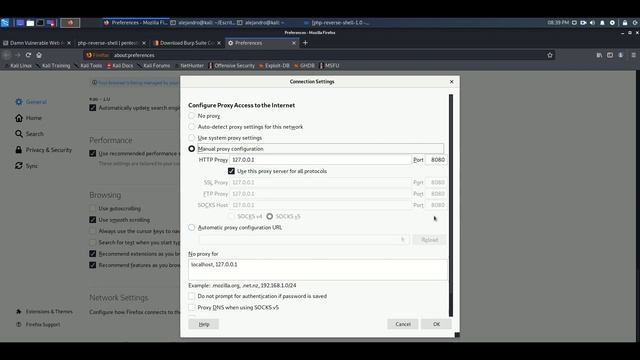This screenshot has height=360, width=640.
Task: Bookmark this page with the star icon
Action: 550,55
